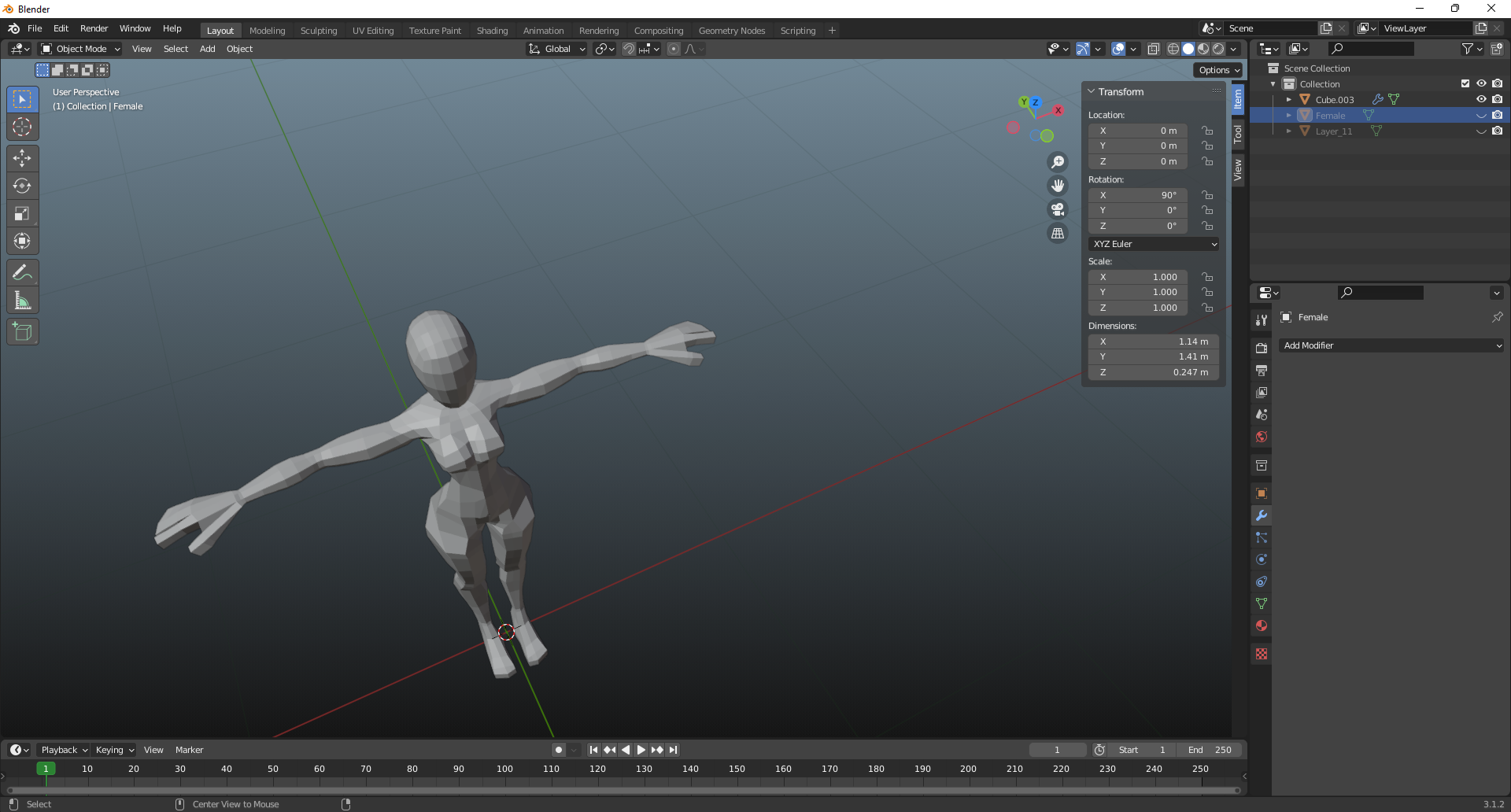Select the Annotate tool
The image size is (1511, 812).
point(22,273)
